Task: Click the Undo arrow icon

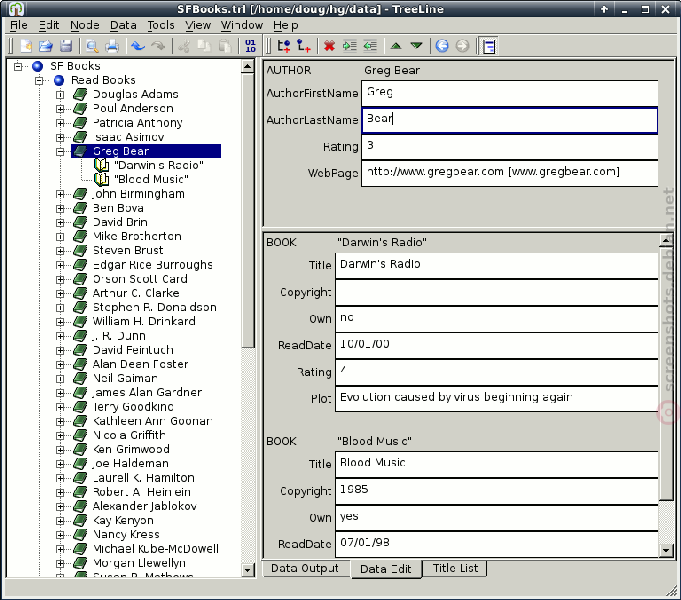Action: click(x=138, y=46)
